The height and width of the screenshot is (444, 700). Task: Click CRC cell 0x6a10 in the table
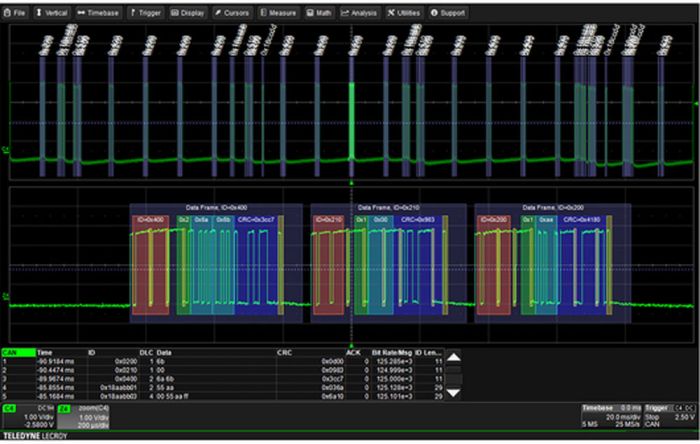click(333, 396)
